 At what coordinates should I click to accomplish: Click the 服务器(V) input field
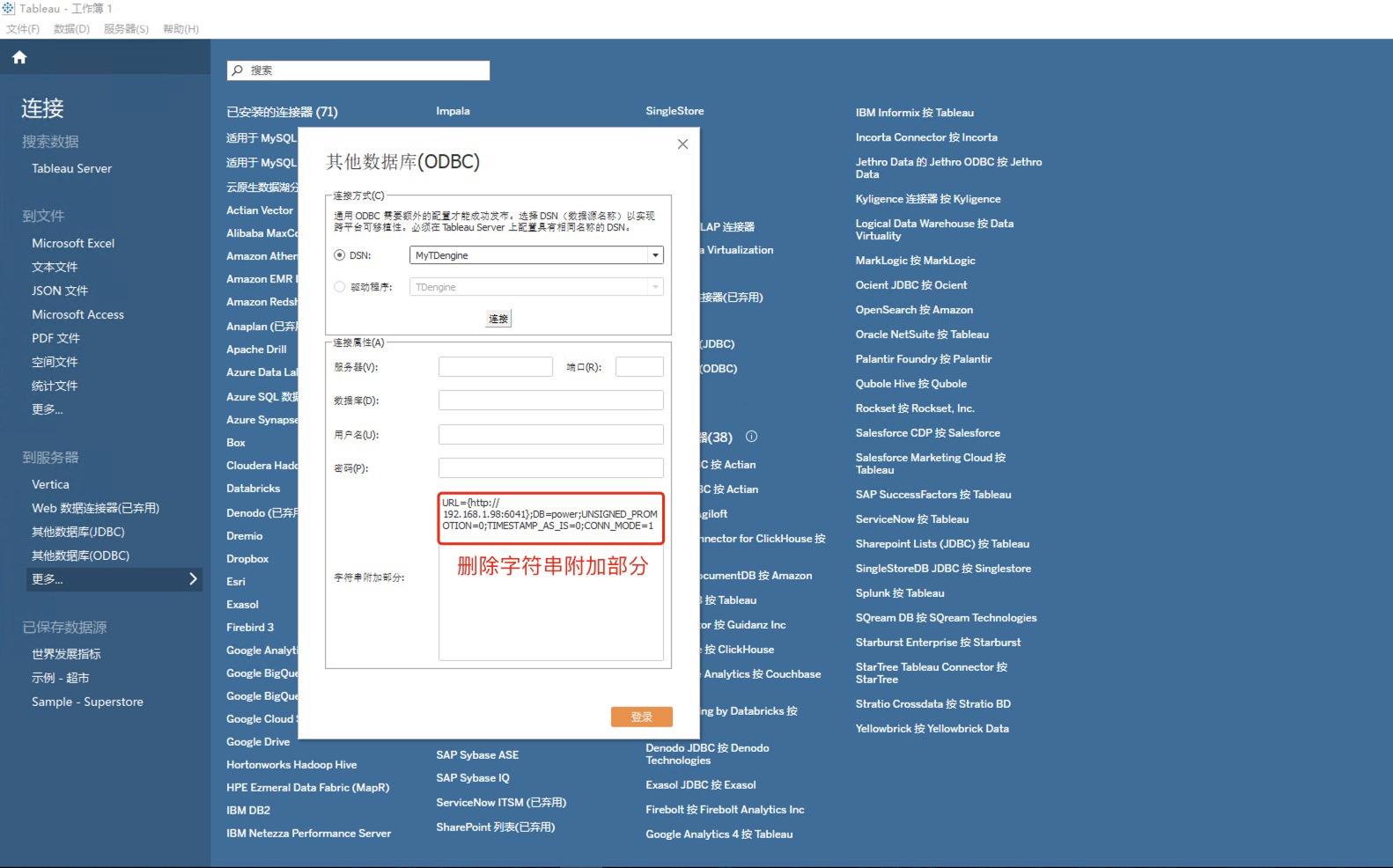point(495,367)
